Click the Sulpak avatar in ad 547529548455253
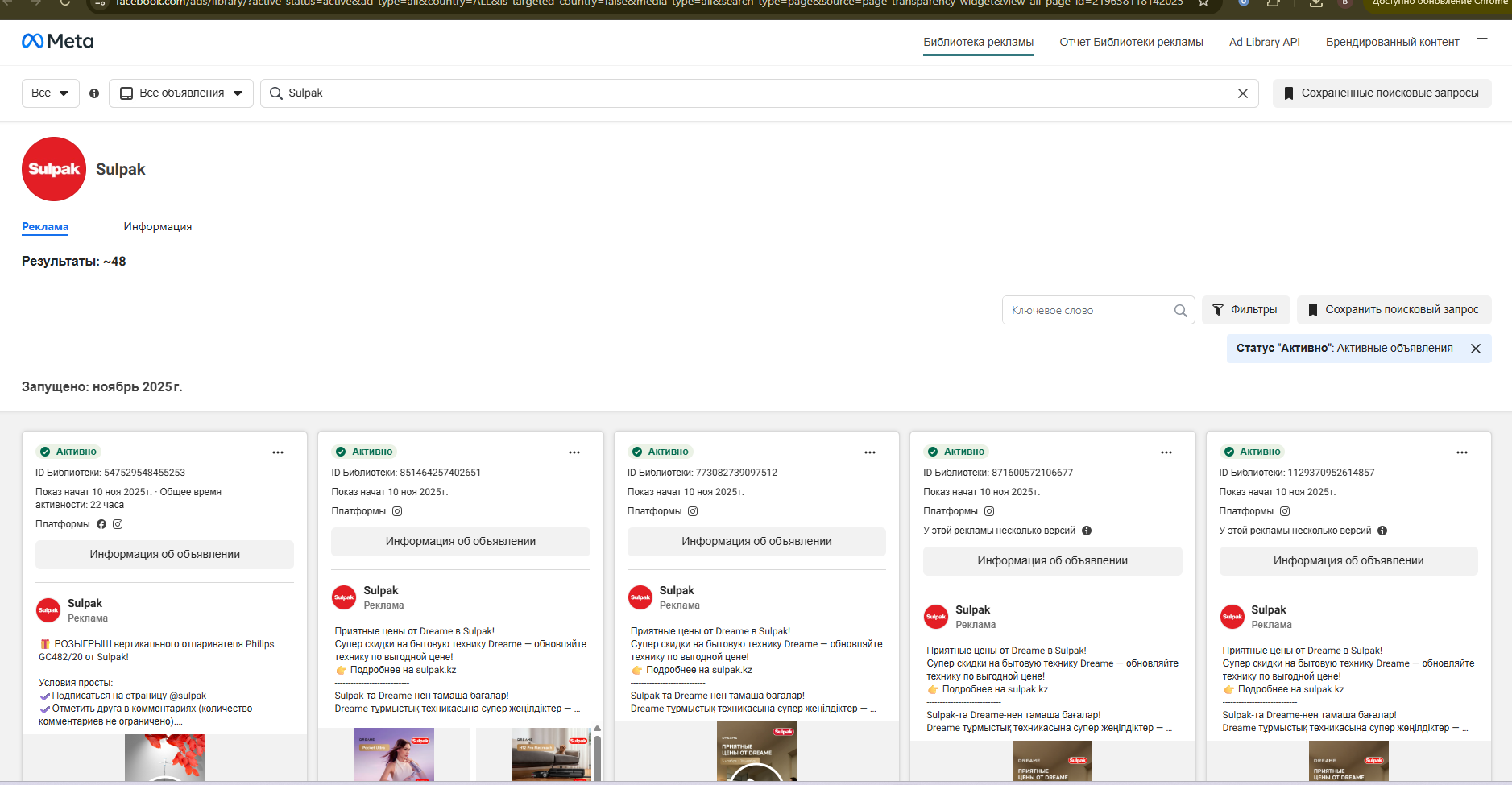Image resolution: width=1512 pixels, height=785 pixels. coord(48,610)
